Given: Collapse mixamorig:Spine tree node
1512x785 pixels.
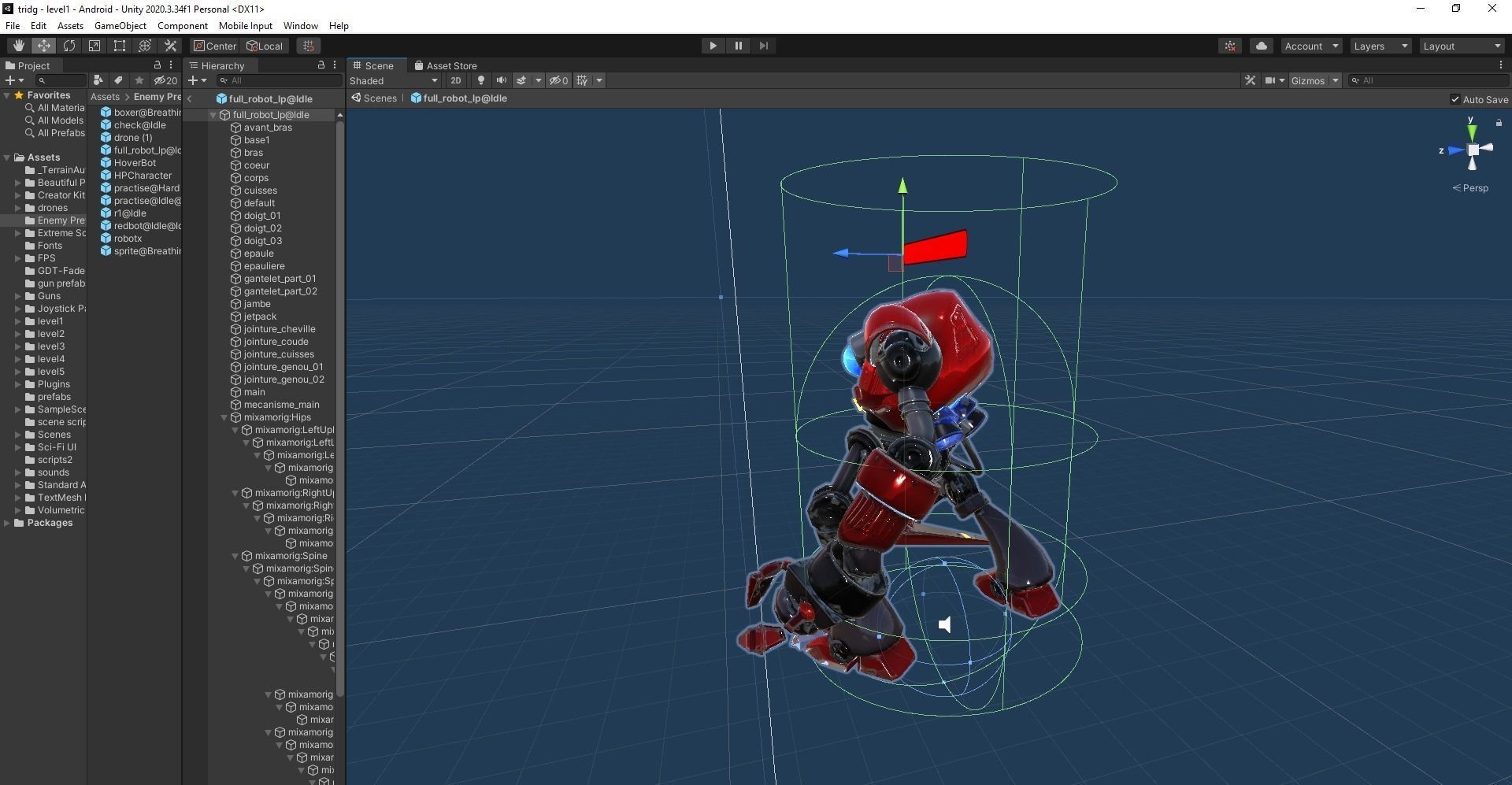Looking at the screenshot, I should tap(235, 556).
